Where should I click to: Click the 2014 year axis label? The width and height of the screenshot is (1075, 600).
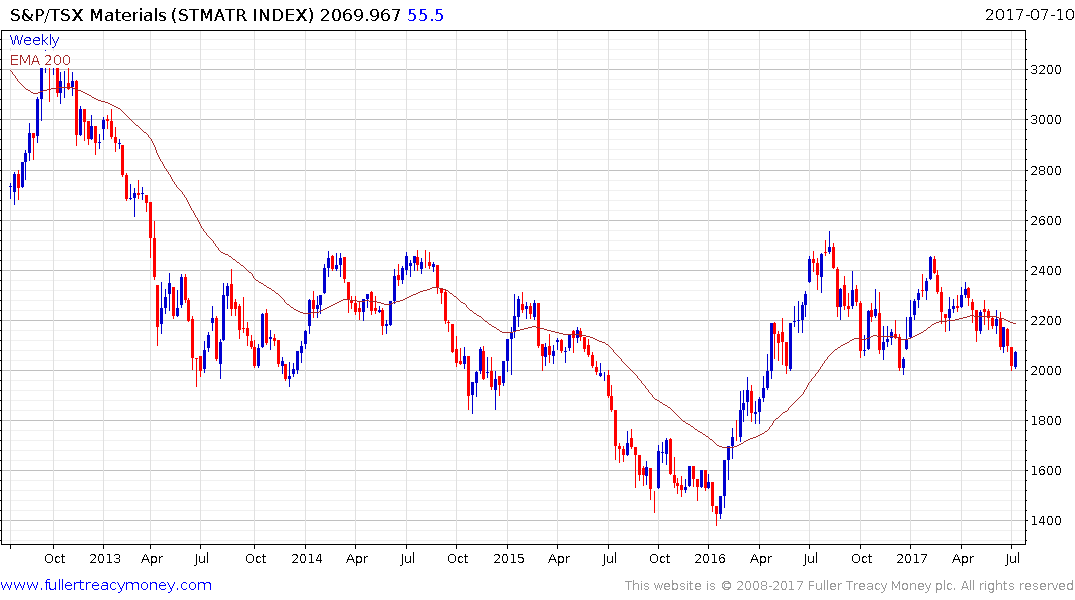click(306, 558)
